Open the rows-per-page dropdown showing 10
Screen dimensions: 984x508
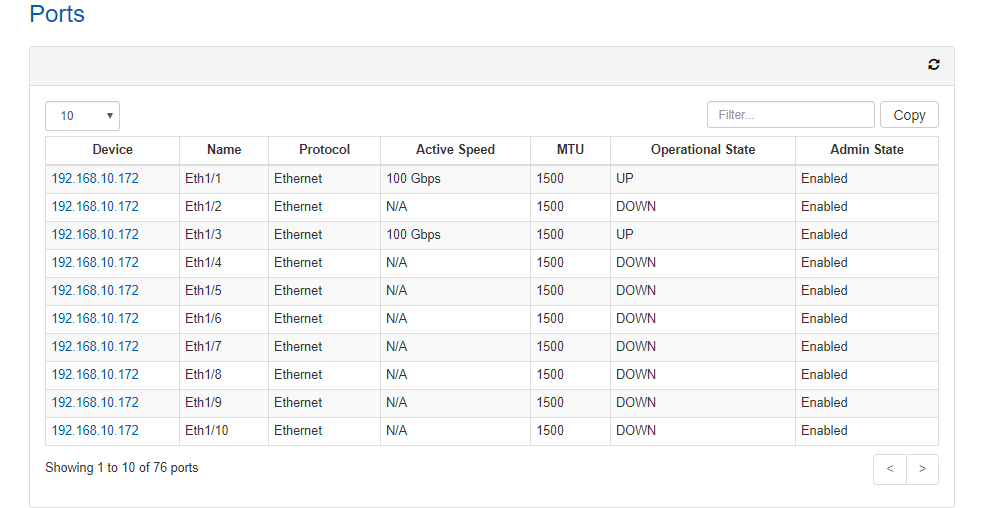[x=82, y=116]
